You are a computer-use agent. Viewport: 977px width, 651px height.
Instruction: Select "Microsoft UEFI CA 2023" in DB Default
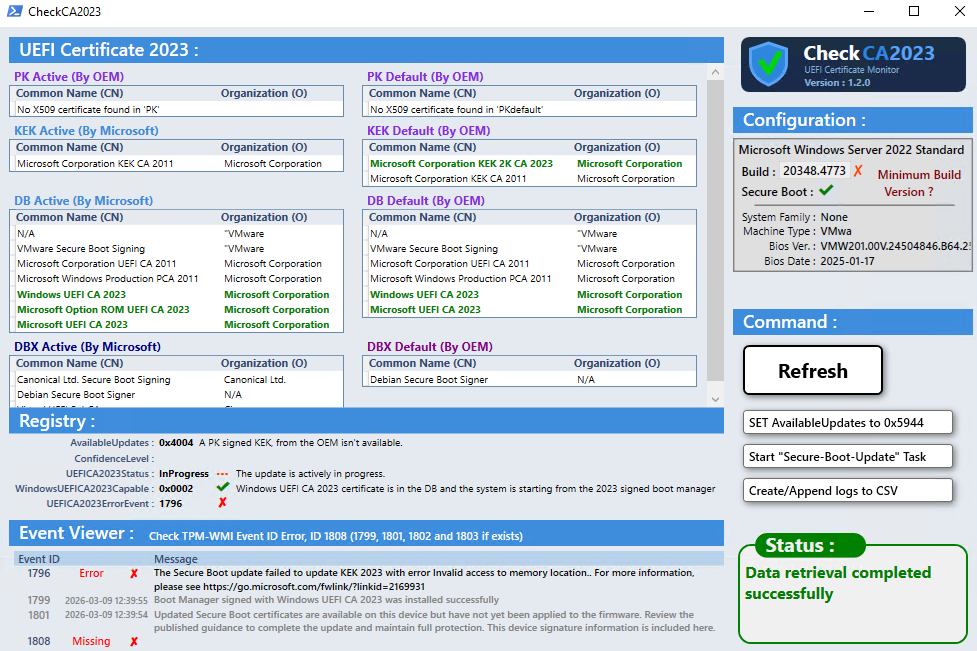coord(529,310)
